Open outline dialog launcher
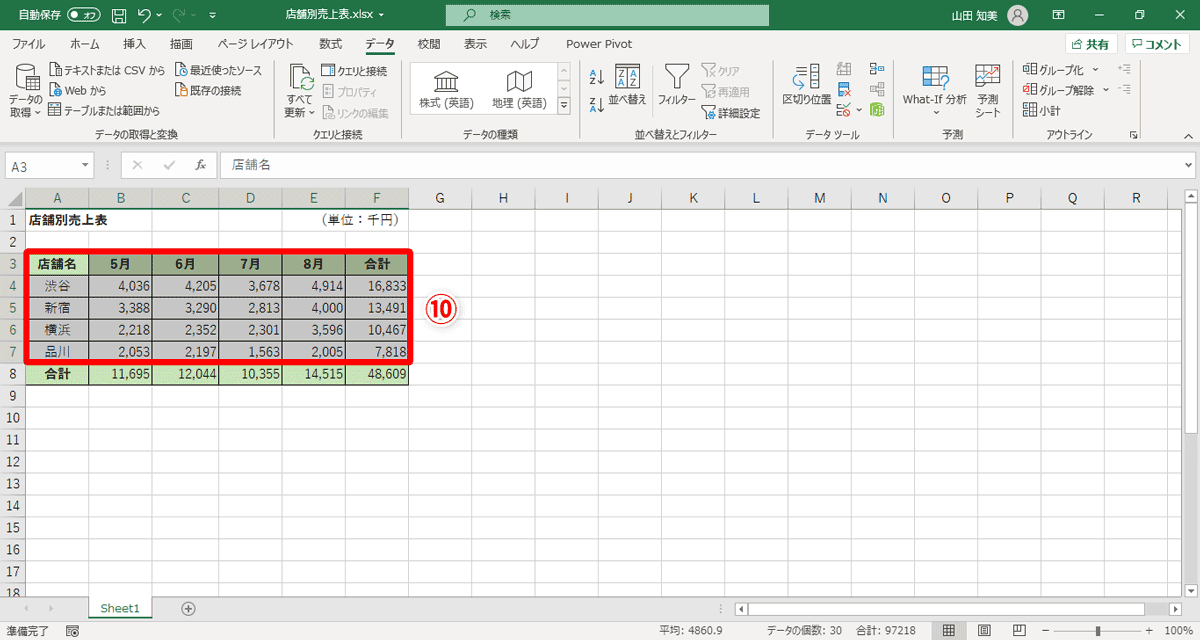 [1134, 135]
